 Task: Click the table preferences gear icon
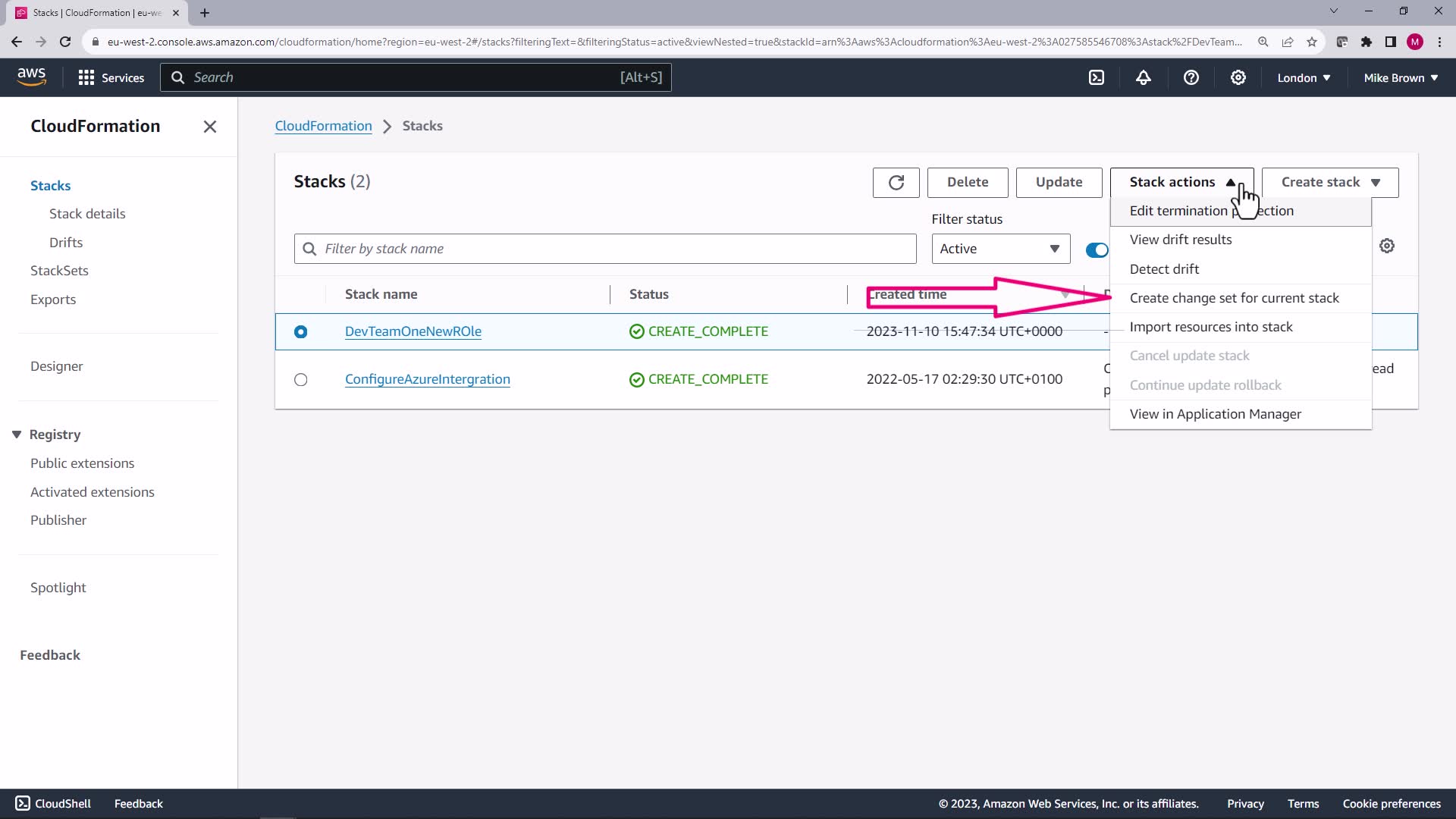tap(1386, 246)
